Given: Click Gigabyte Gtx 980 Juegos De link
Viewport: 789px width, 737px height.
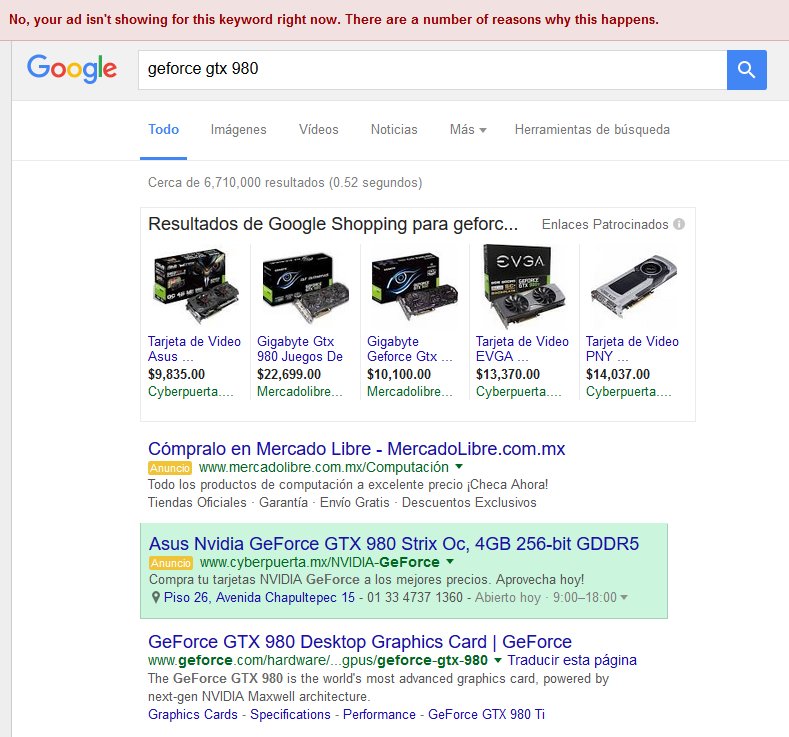Looking at the screenshot, I should [300, 349].
